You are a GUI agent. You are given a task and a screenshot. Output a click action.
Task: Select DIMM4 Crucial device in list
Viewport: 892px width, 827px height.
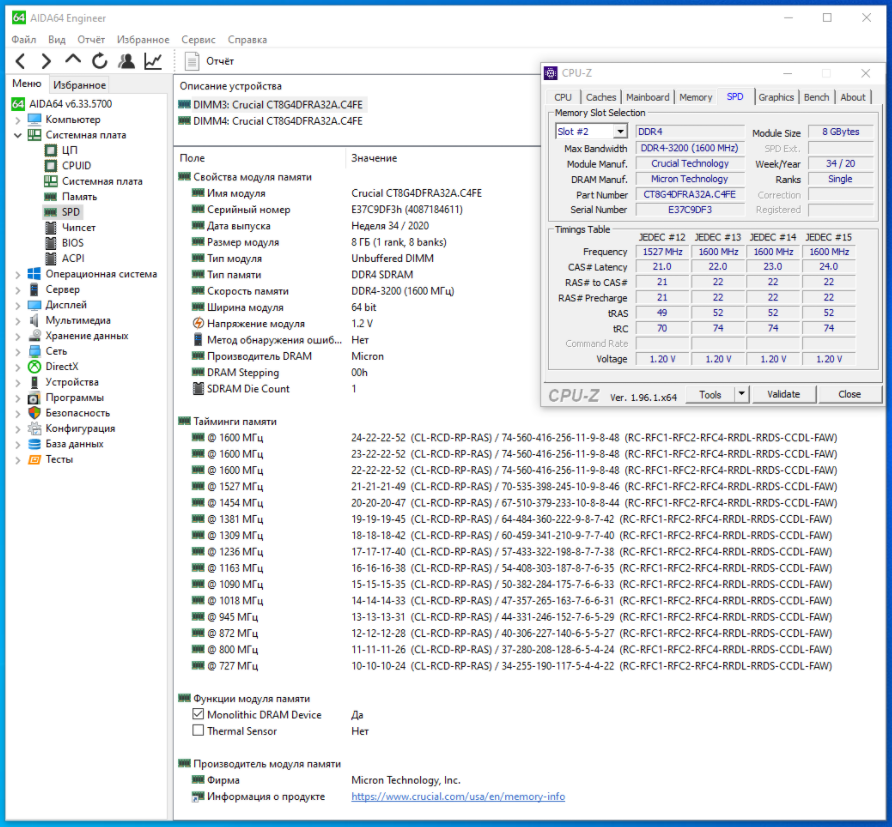point(270,121)
